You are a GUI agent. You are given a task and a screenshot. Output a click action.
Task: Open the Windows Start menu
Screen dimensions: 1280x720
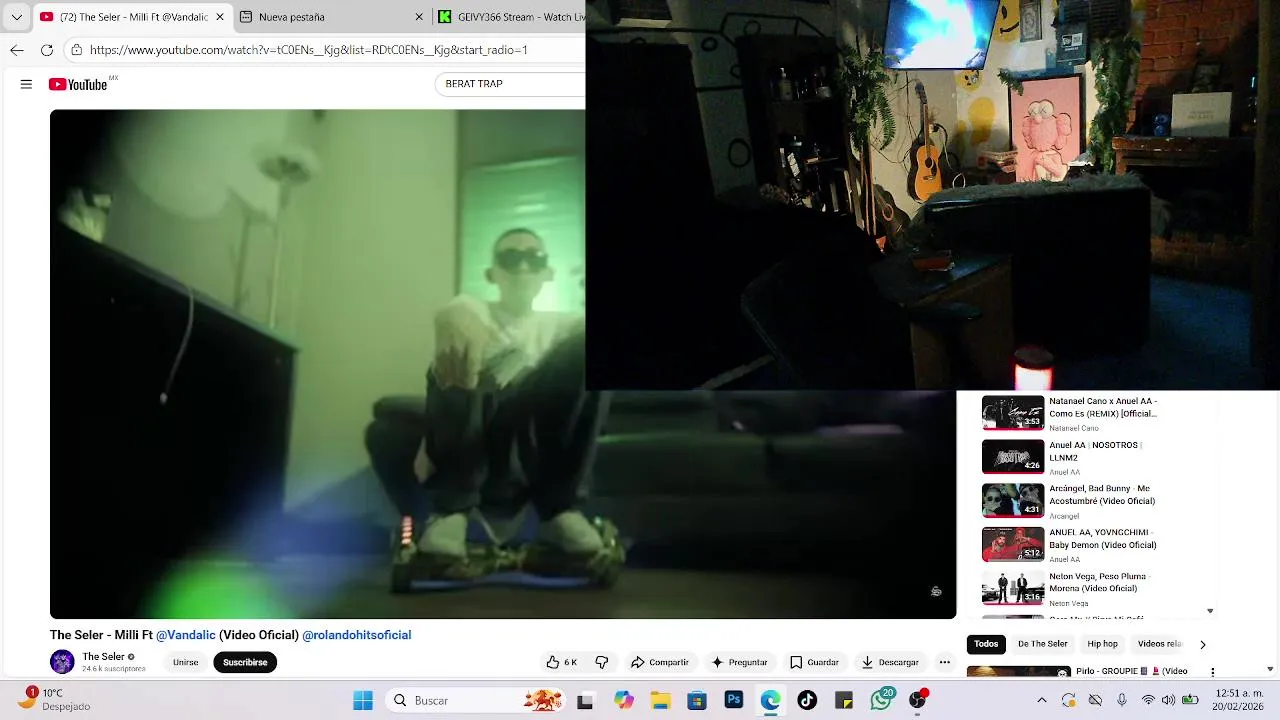[x=362, y=700]
